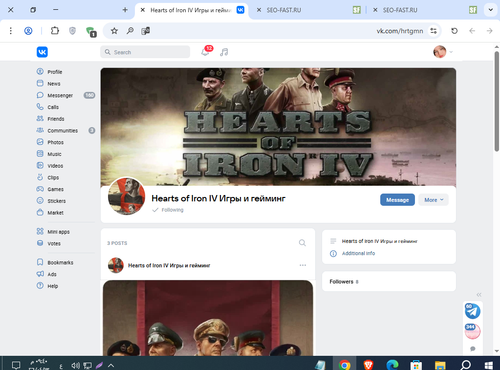Open the Additional info link
Image resolution: width=500 pixels, height=370 pixels.
(358, 253)
